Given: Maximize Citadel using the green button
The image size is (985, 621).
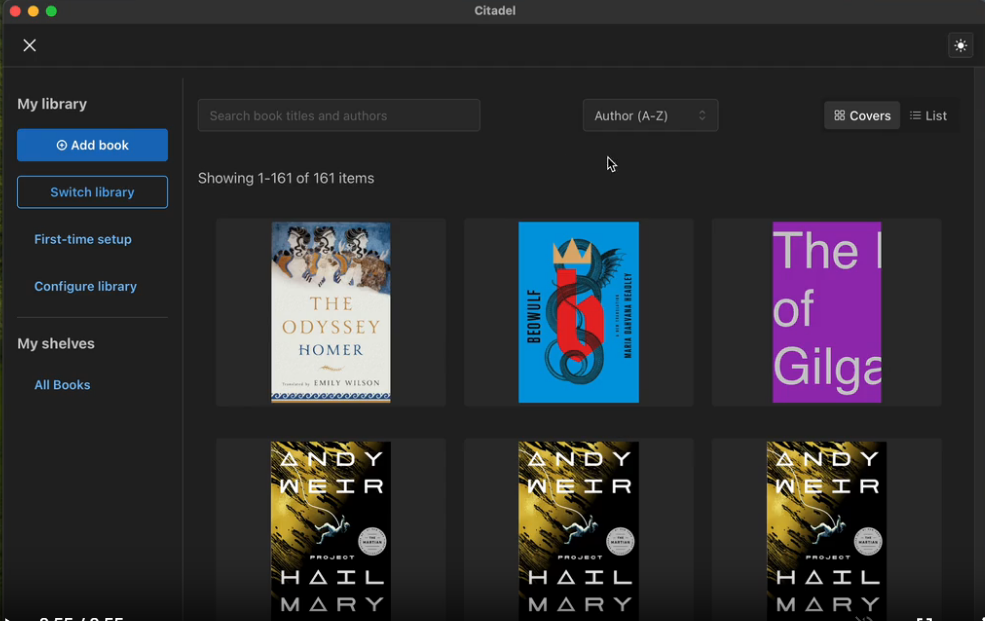Looking at the screenshot, I should pyautogui.click(x=51, y=11).
